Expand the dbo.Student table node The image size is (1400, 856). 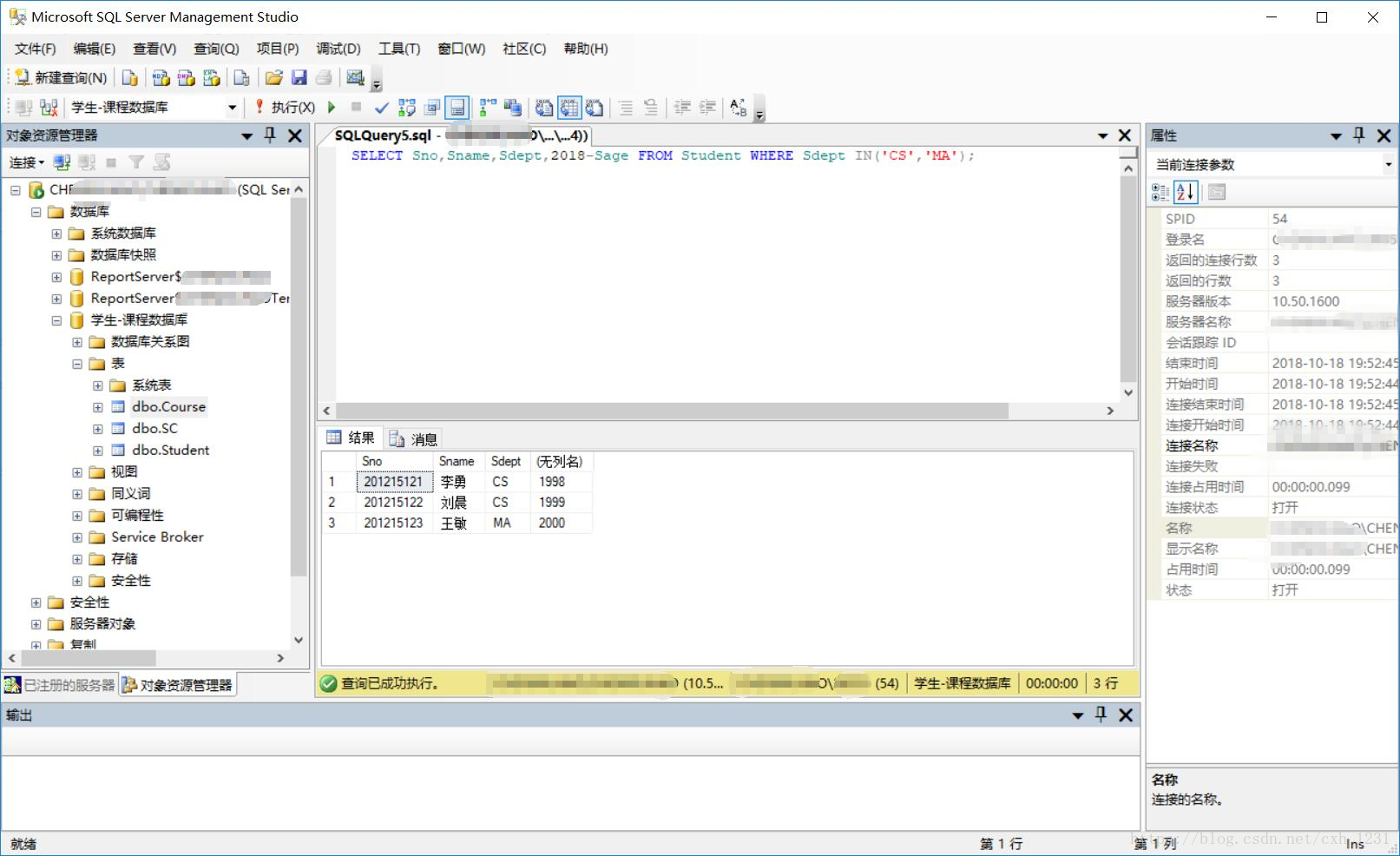(97, 450)
